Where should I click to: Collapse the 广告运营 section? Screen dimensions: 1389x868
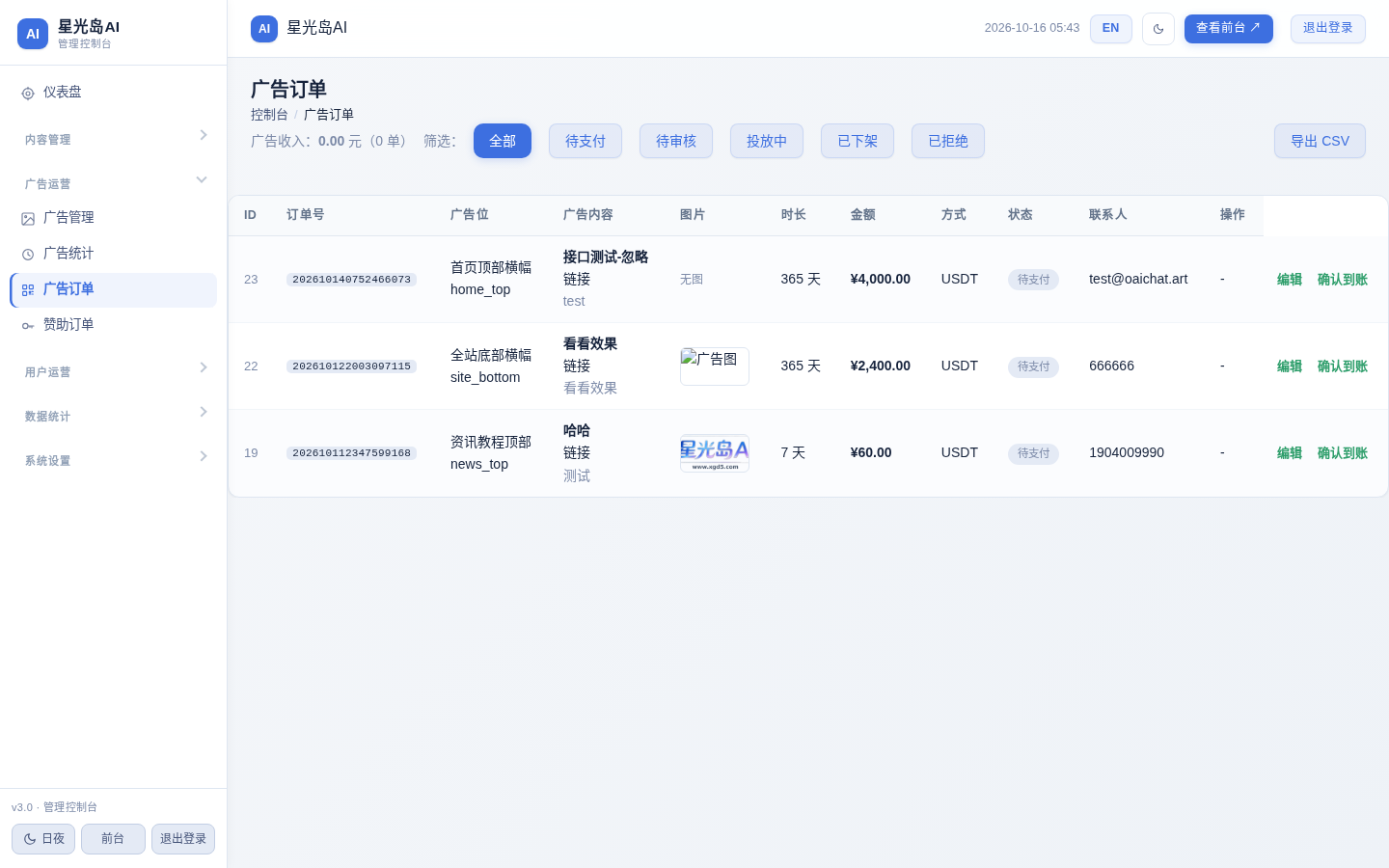click(113, 183)
